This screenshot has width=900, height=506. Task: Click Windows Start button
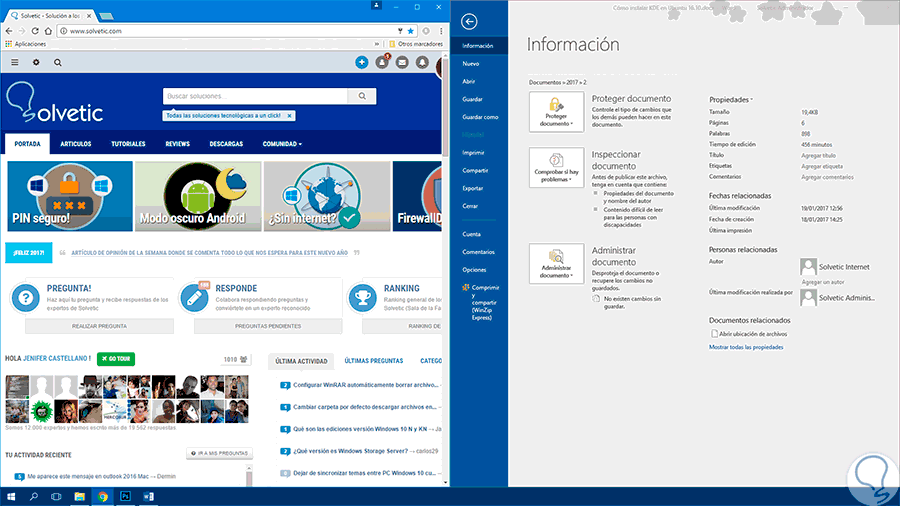(x=11, y=496)
